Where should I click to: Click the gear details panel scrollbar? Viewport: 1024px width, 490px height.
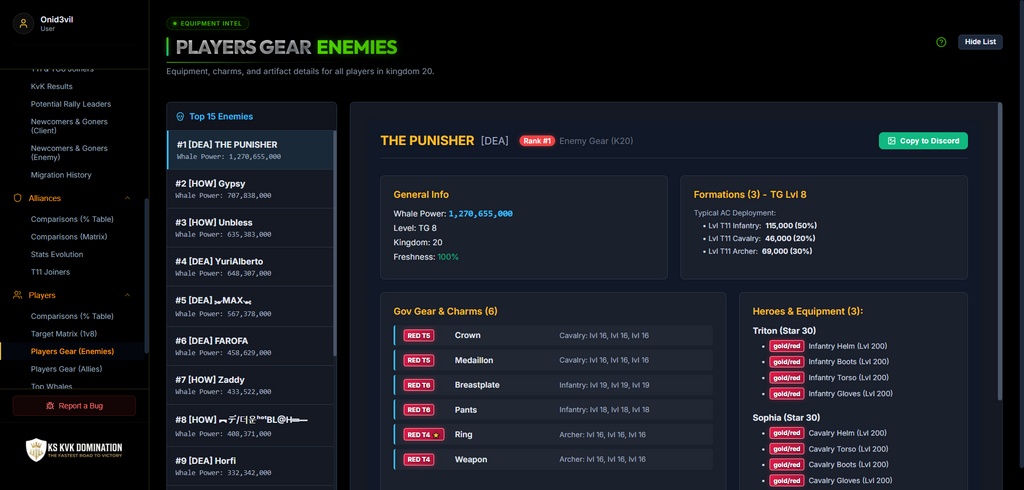pos(1000,252)
